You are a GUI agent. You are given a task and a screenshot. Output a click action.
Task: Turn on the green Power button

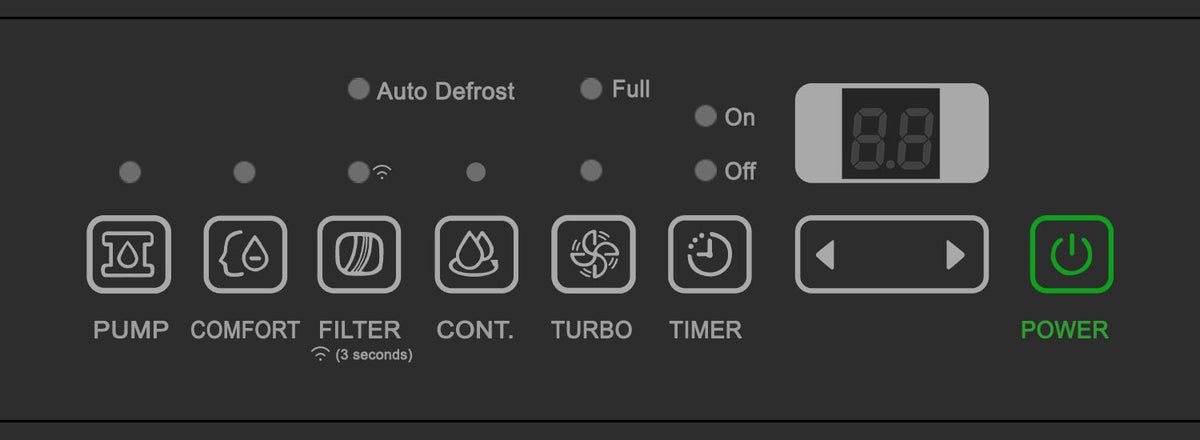click(x=1071, y=254)
